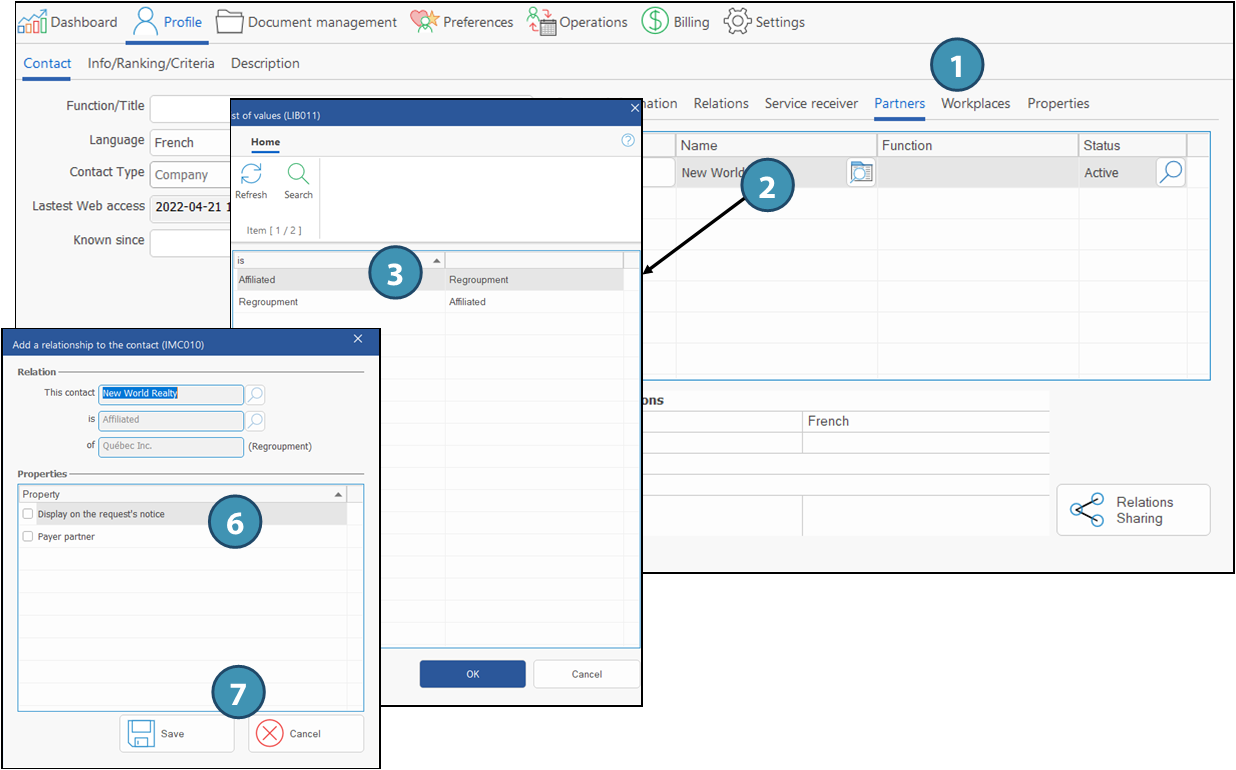The image size is (1236, 770).
Task: Check the Payer partner option
Action: pyautogui.click(x=28, y=537)
